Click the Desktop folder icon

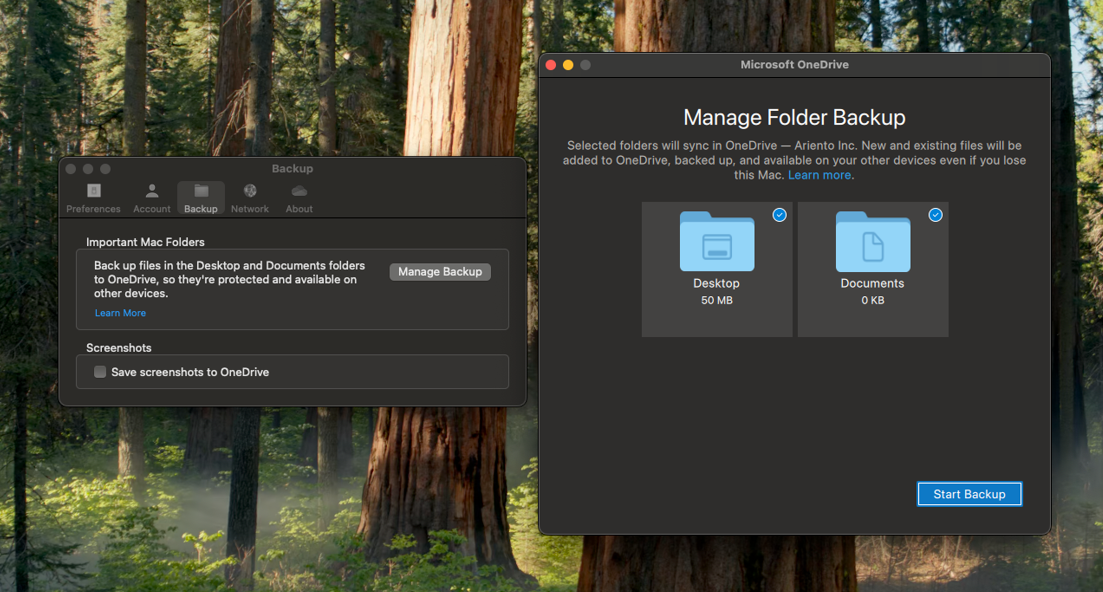[x=716, y=240]
